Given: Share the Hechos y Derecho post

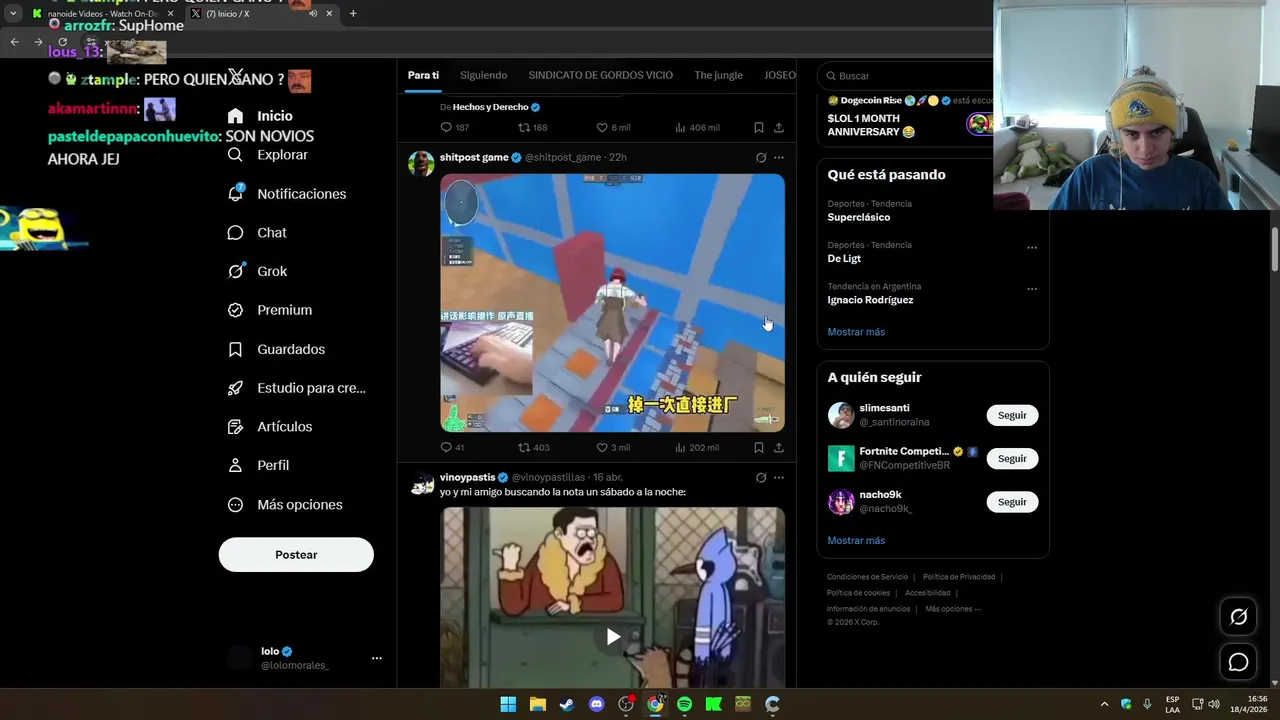Looking at the screenshot, I should point(778,128).
